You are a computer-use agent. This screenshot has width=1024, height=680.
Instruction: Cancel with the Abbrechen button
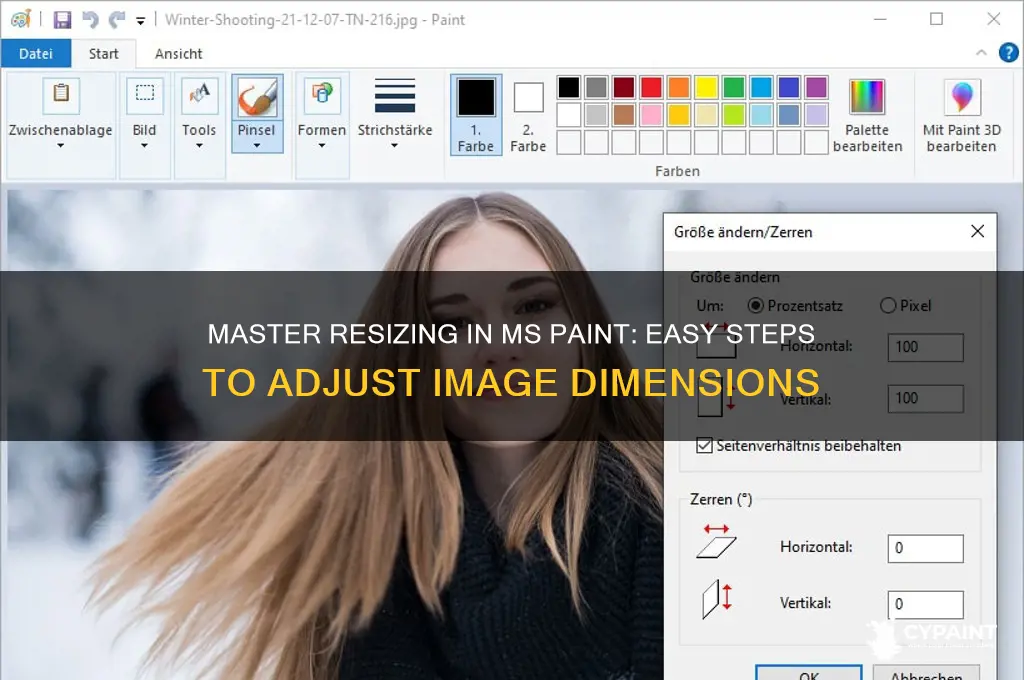(926, 673)
